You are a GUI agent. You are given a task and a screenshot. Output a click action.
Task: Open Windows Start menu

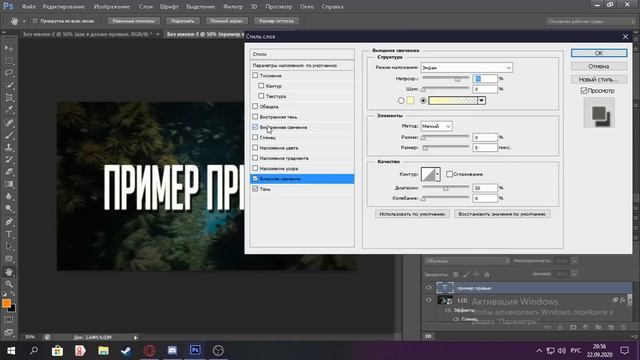point(11,350)
